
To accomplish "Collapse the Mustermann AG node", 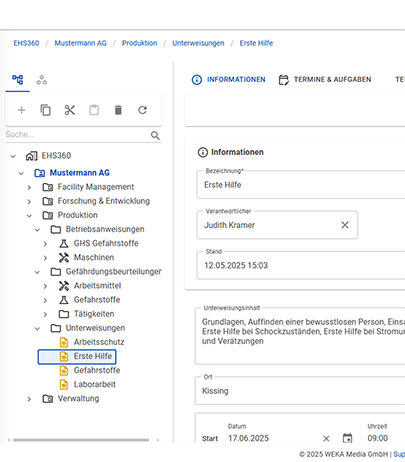I will click(21, 173).
